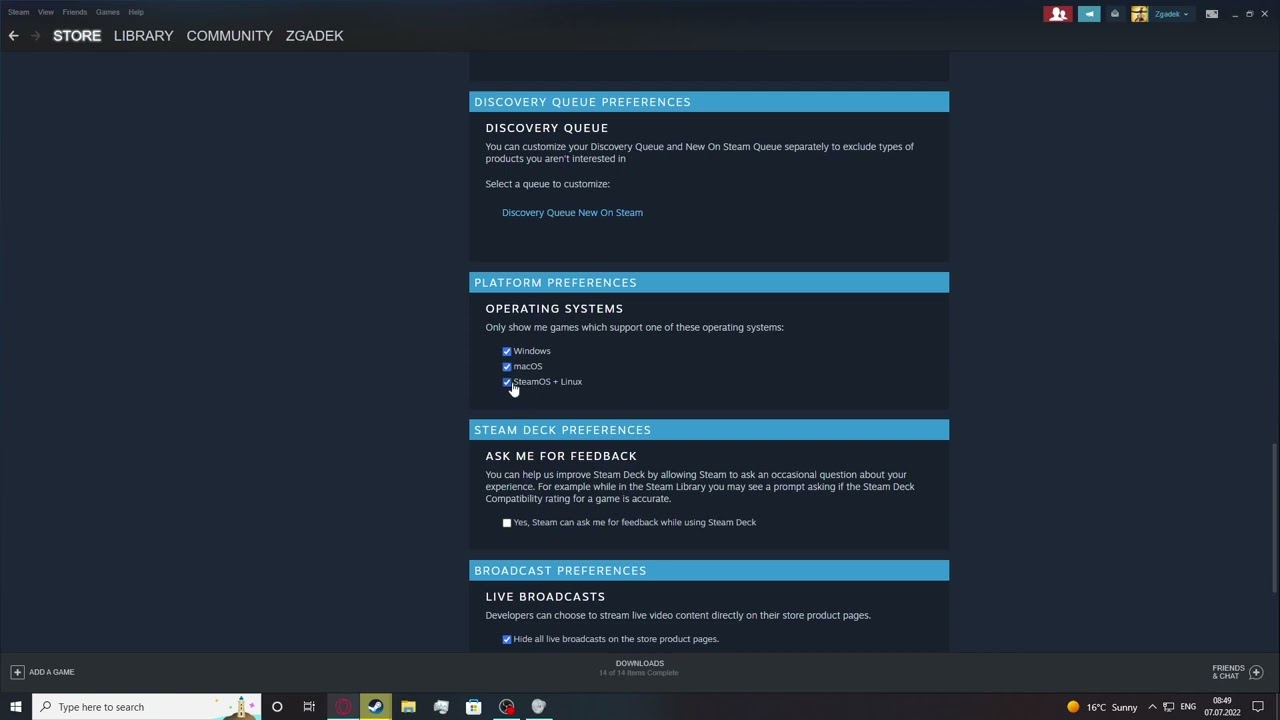Click the recorder icon with red dot
The image size is (1280, 720).
tap(507, 707)
